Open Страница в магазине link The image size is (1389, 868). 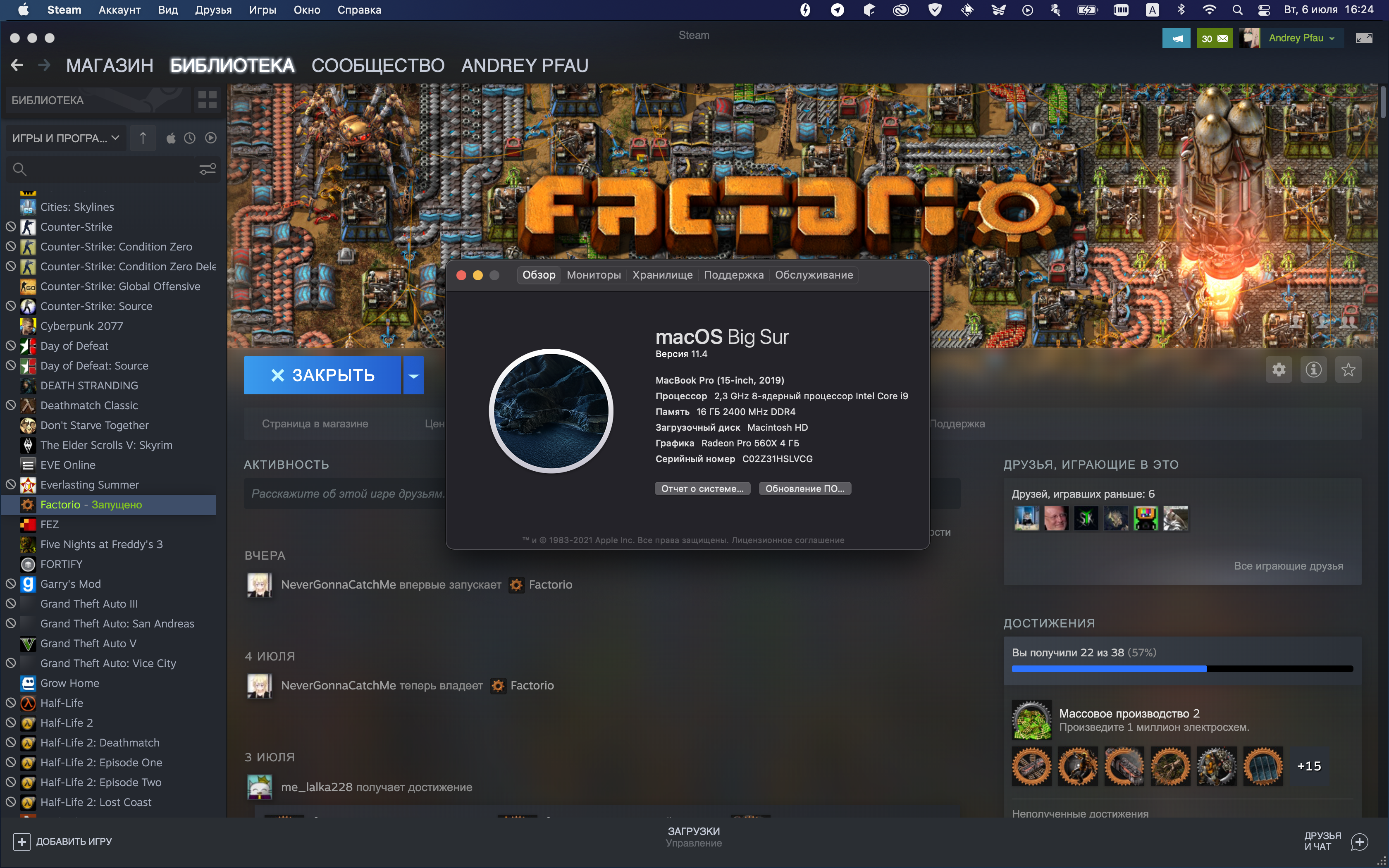315,424
